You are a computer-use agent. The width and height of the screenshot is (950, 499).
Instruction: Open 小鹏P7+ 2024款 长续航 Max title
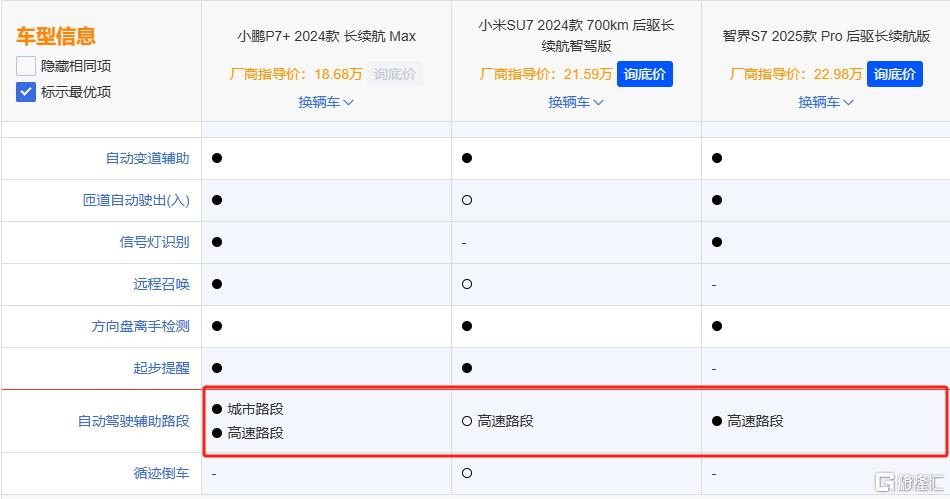pyautogui.click(x=327, y=36)
